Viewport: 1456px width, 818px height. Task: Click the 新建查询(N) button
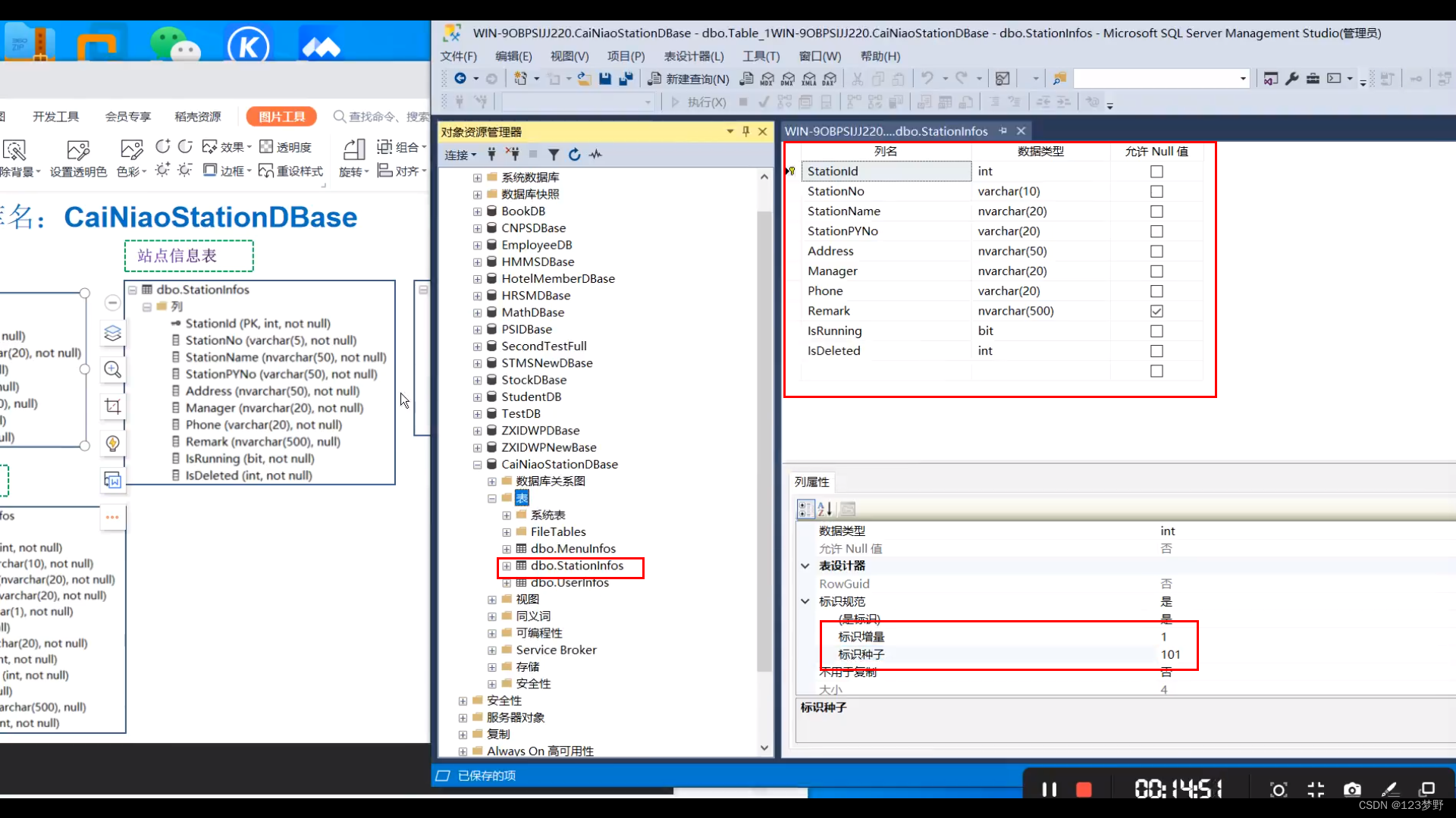[x=689, y=79]
